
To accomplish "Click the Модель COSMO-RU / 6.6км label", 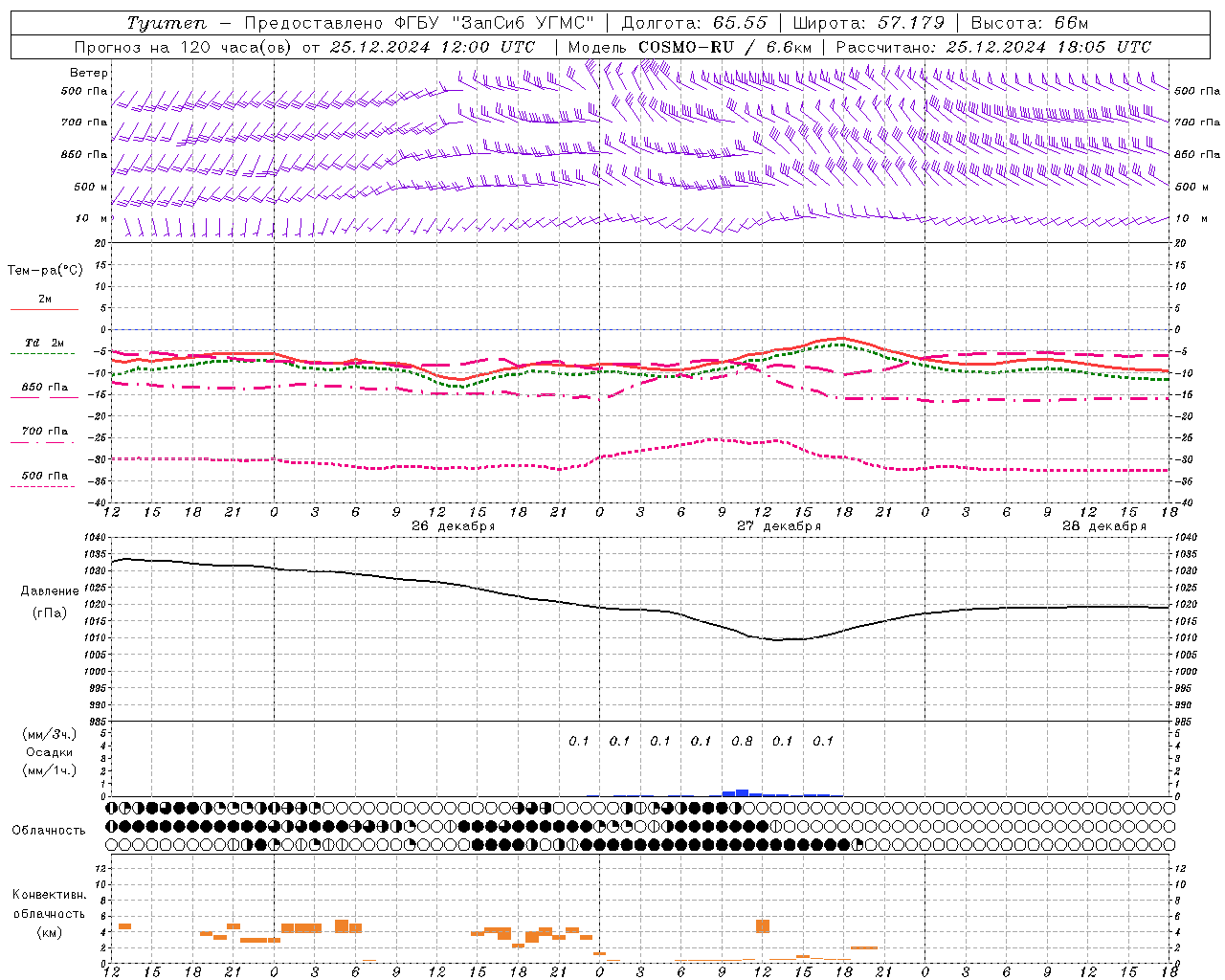I will [690, 47].
